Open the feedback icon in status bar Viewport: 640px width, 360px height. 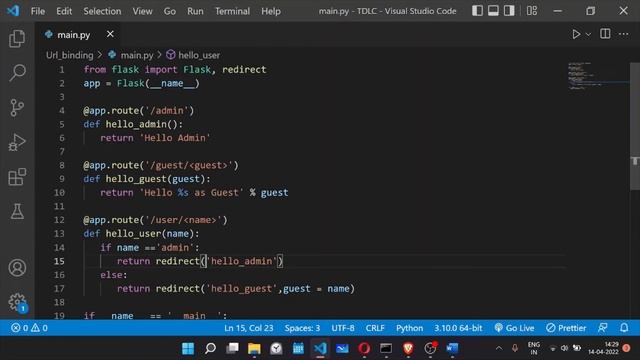click(602, 328)
